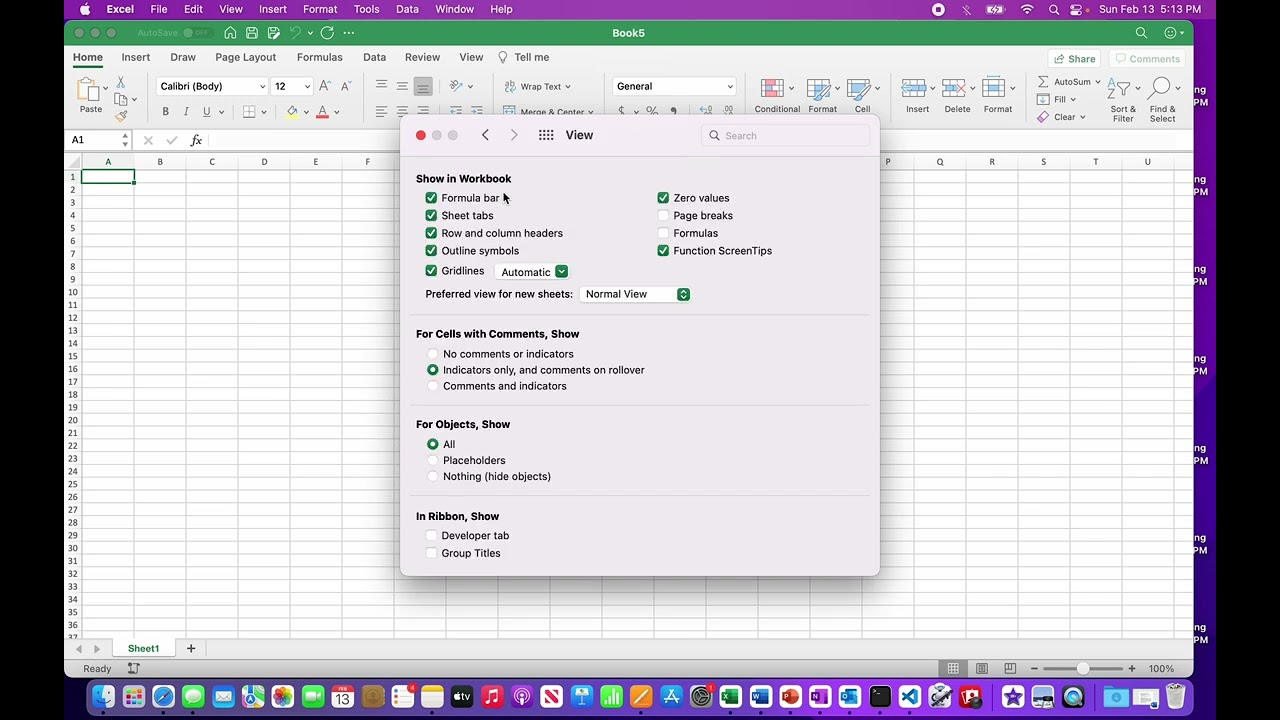Go back in the preferences dialog

[x=485, y=135]
